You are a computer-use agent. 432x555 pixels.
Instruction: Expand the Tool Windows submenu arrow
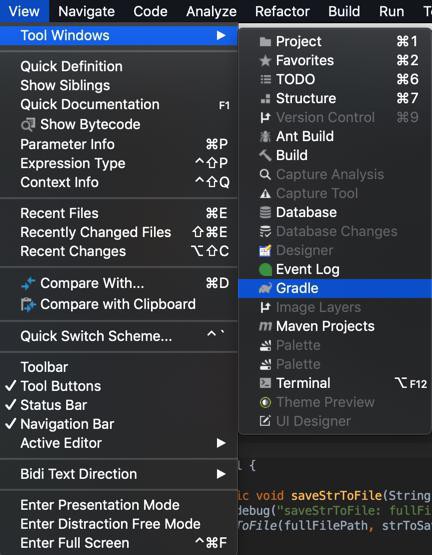tap(221, 35)
